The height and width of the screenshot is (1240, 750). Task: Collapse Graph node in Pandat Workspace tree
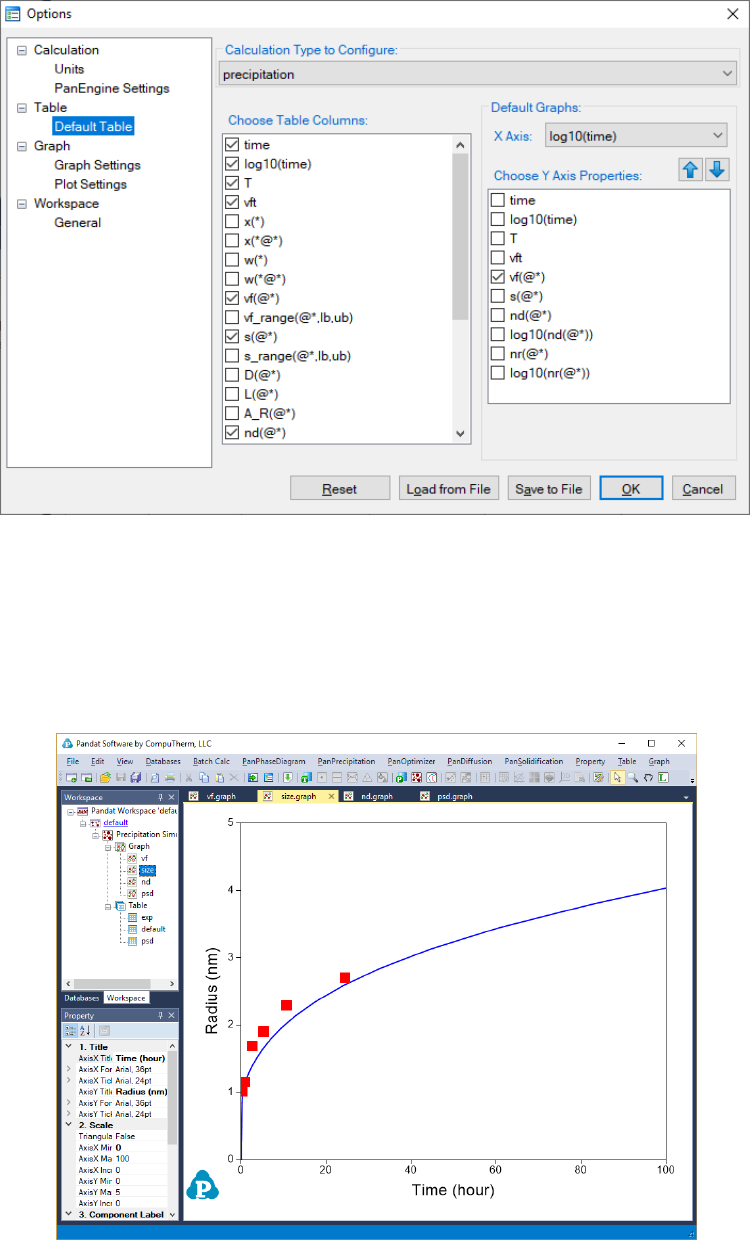pos(107,847)
